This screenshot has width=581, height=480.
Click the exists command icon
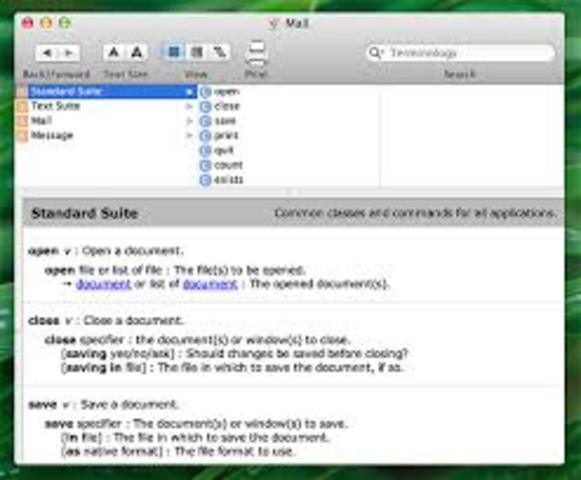click(x=205, y=180)
